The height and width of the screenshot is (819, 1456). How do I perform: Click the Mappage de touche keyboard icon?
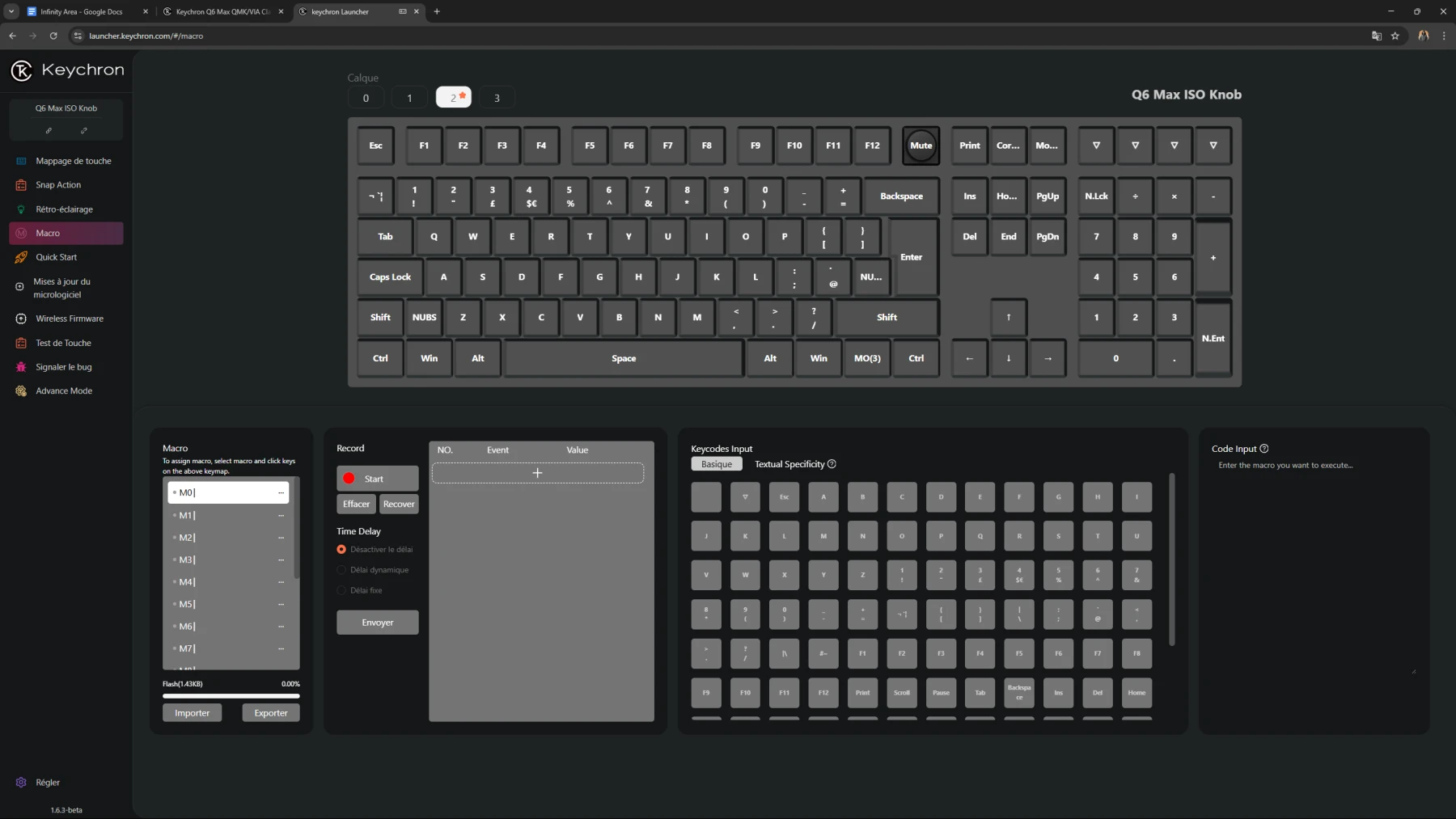tap(21, 161)
